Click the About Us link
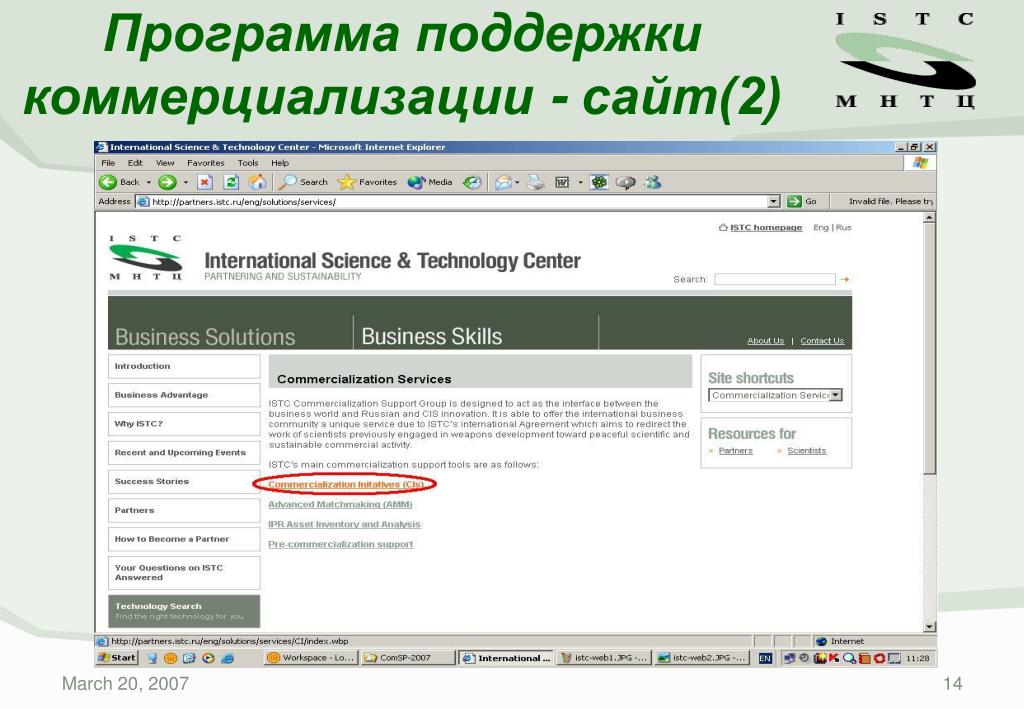The image size is (1024, 709). pyautogui.click(x=765, y=341)
